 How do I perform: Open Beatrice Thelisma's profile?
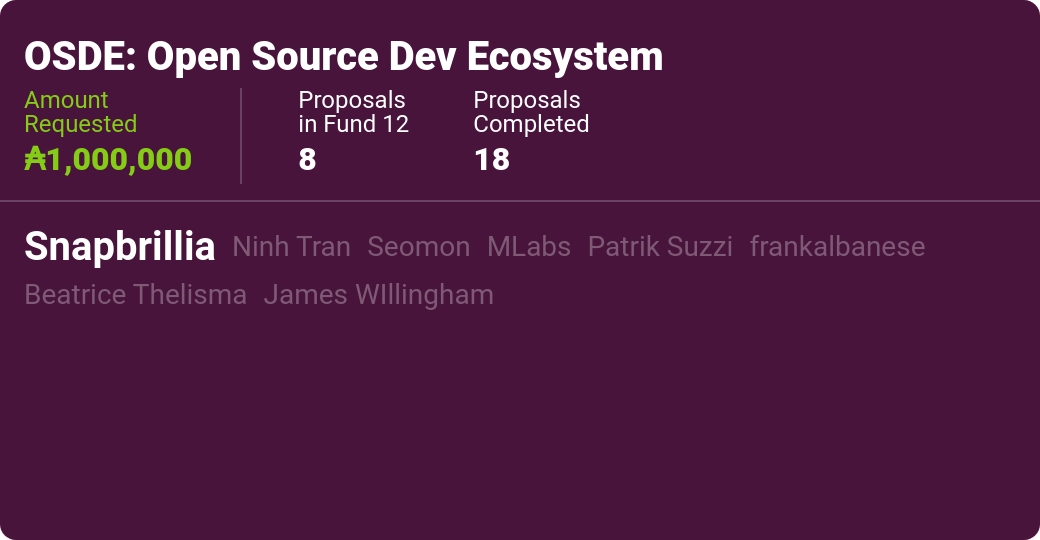point(135,295)
